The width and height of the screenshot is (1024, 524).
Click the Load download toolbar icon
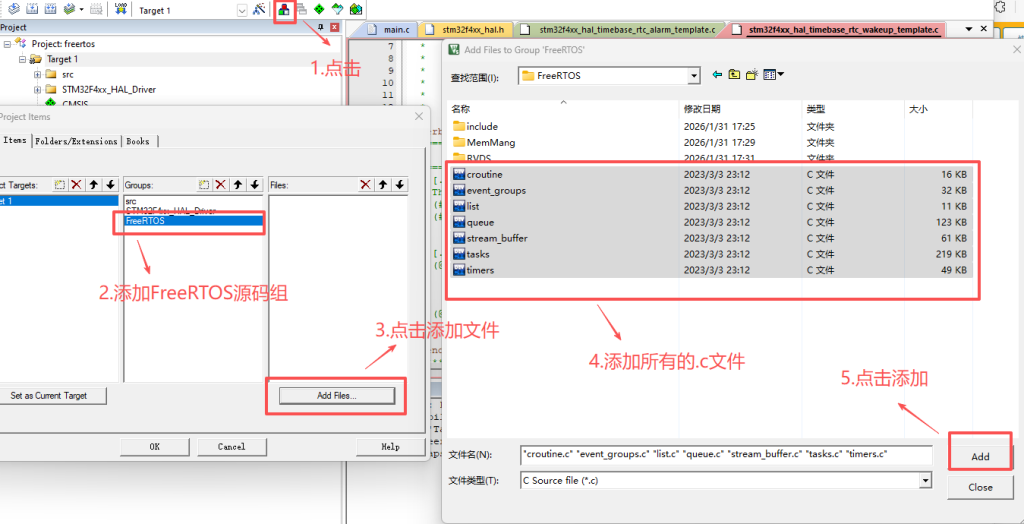[120, 10]
